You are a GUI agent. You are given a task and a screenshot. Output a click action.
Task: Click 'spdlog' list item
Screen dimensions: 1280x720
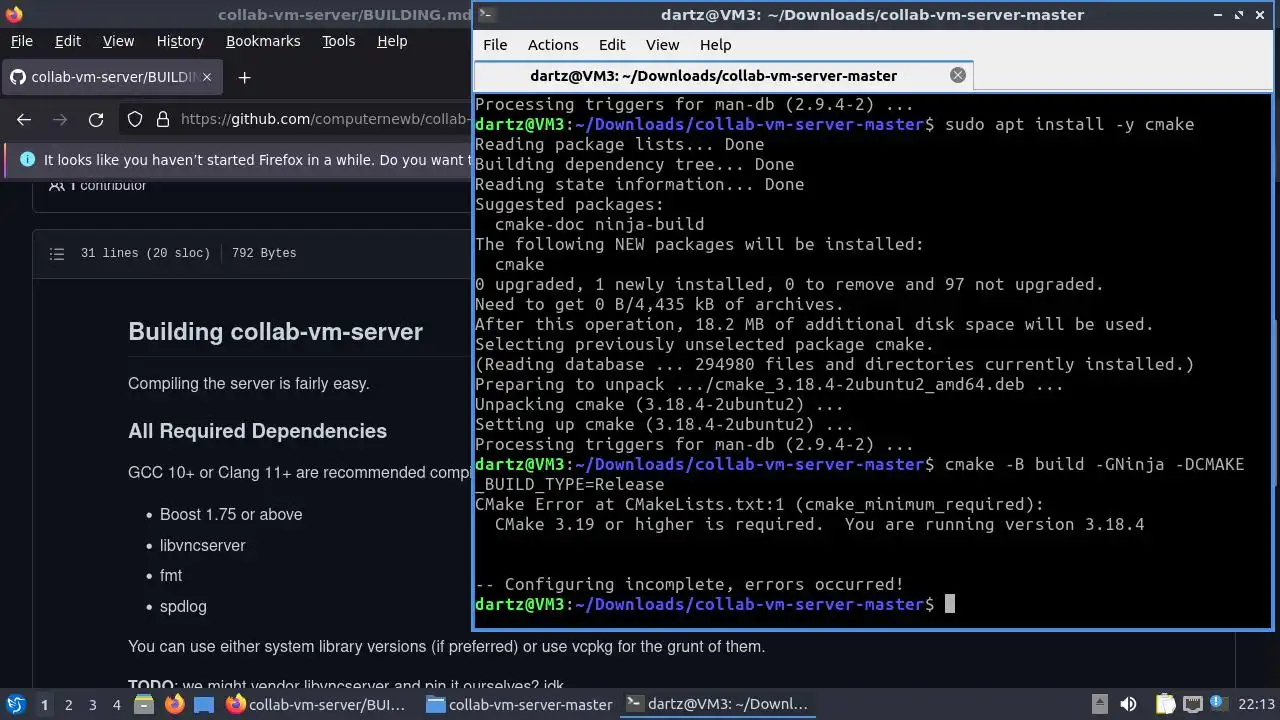point(183,606)
